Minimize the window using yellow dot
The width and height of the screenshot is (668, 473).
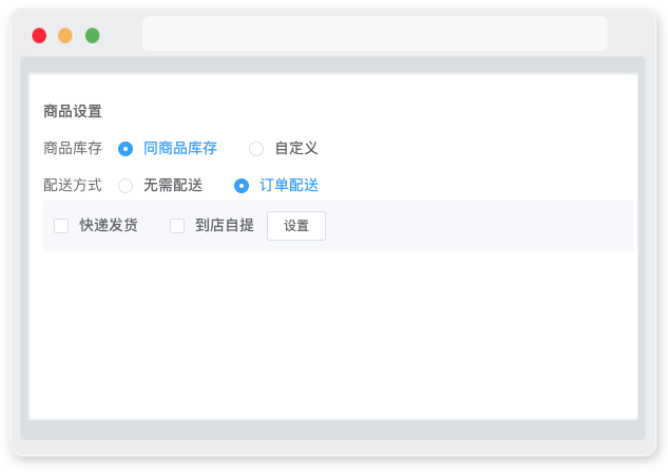(x=65, y=36)
